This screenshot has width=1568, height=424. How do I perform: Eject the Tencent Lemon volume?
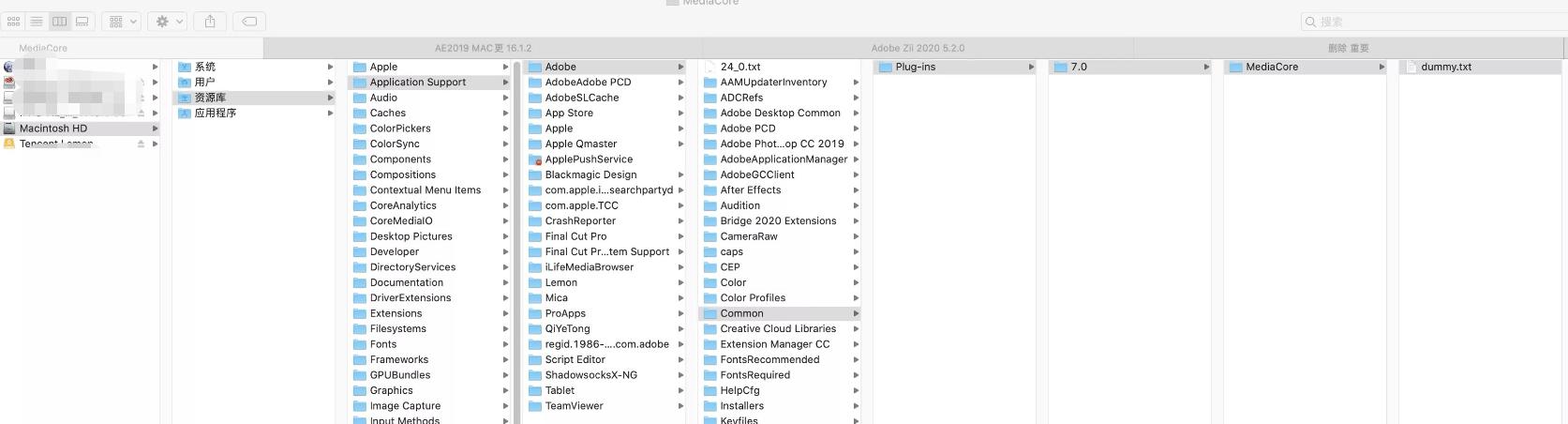point(141,144)
